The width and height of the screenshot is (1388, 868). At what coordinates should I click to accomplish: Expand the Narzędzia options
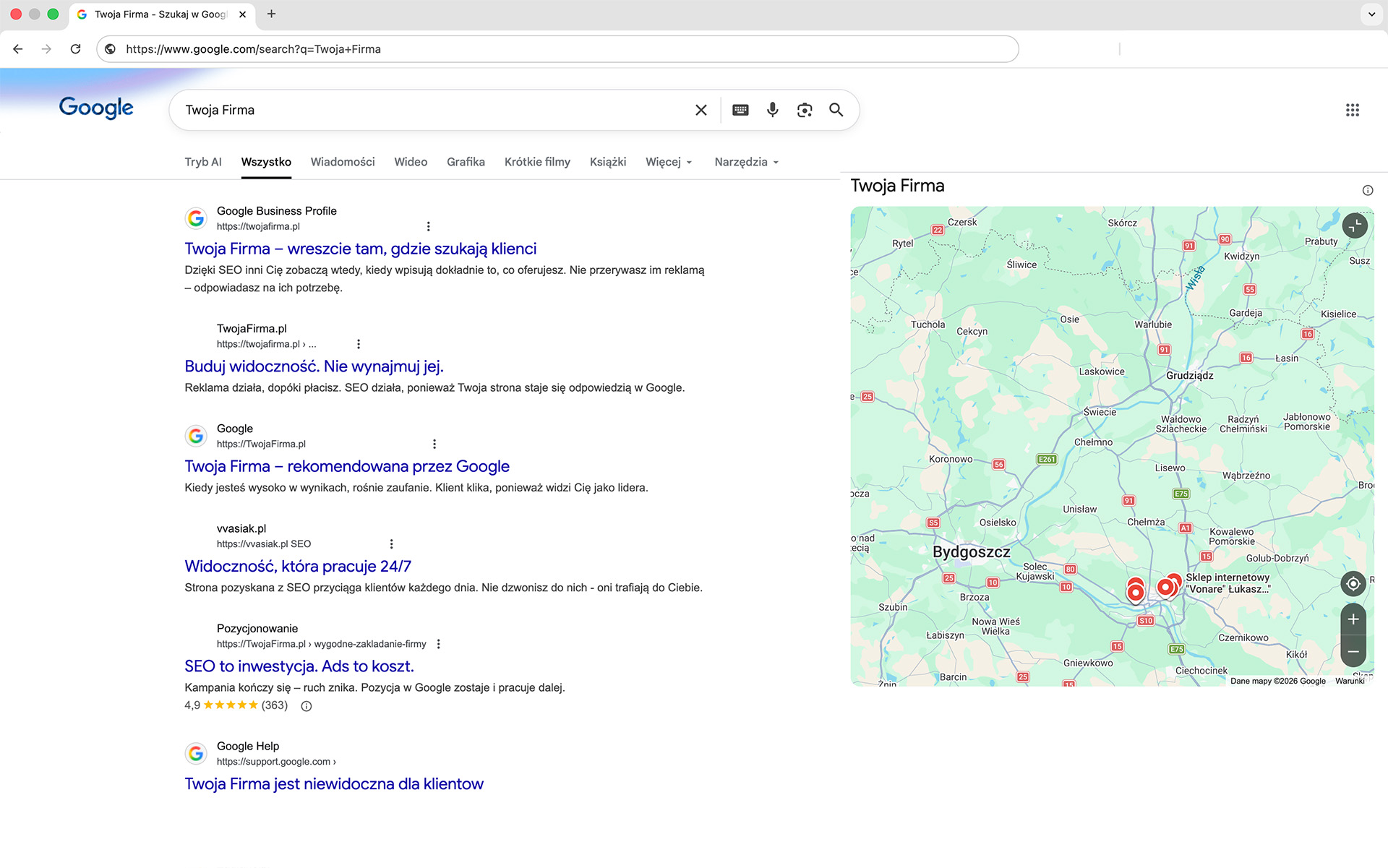point(746,162)
